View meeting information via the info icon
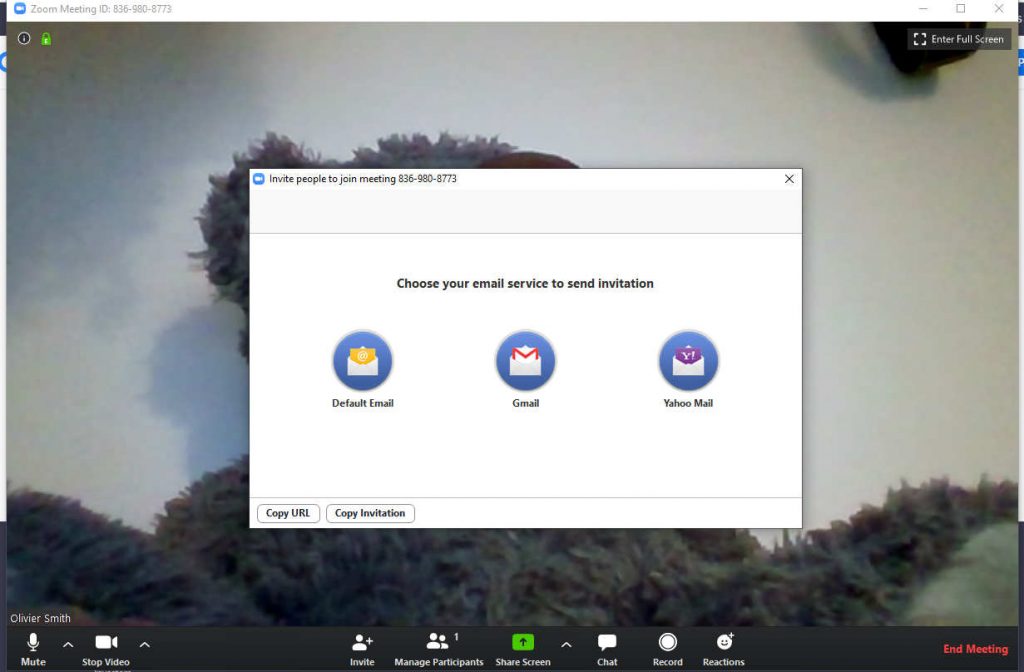Image resolution: width=1024 pixels, height=672 pixels. tap(23, 38)
